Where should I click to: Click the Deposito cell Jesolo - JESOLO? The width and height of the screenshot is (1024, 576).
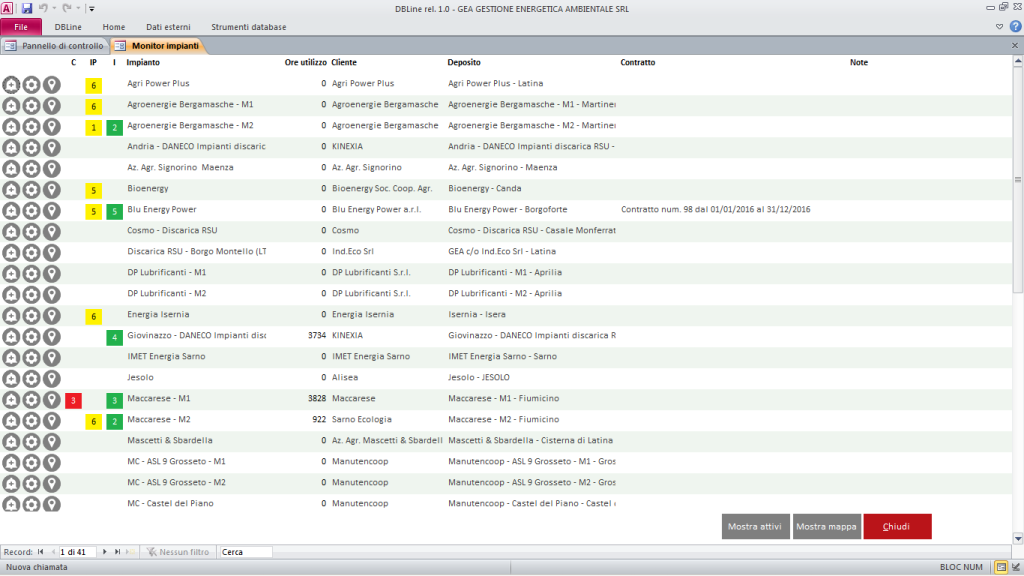pos(479,377)
